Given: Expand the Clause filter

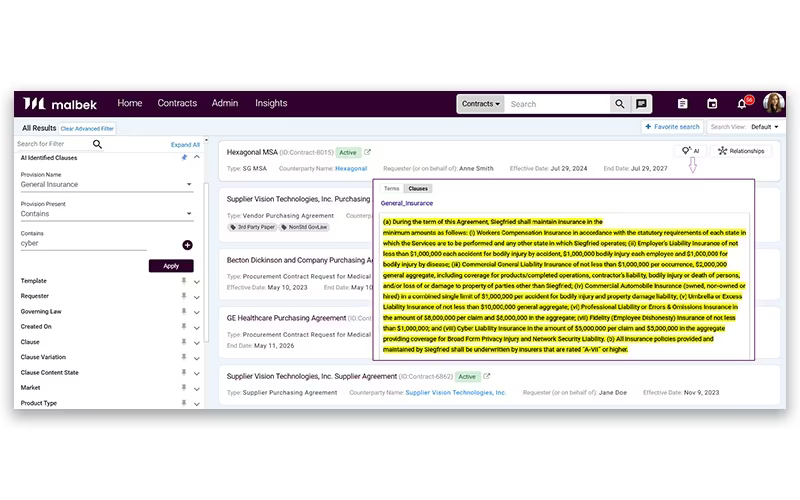Looking at the screenshot, I should [x=196, y=343].
